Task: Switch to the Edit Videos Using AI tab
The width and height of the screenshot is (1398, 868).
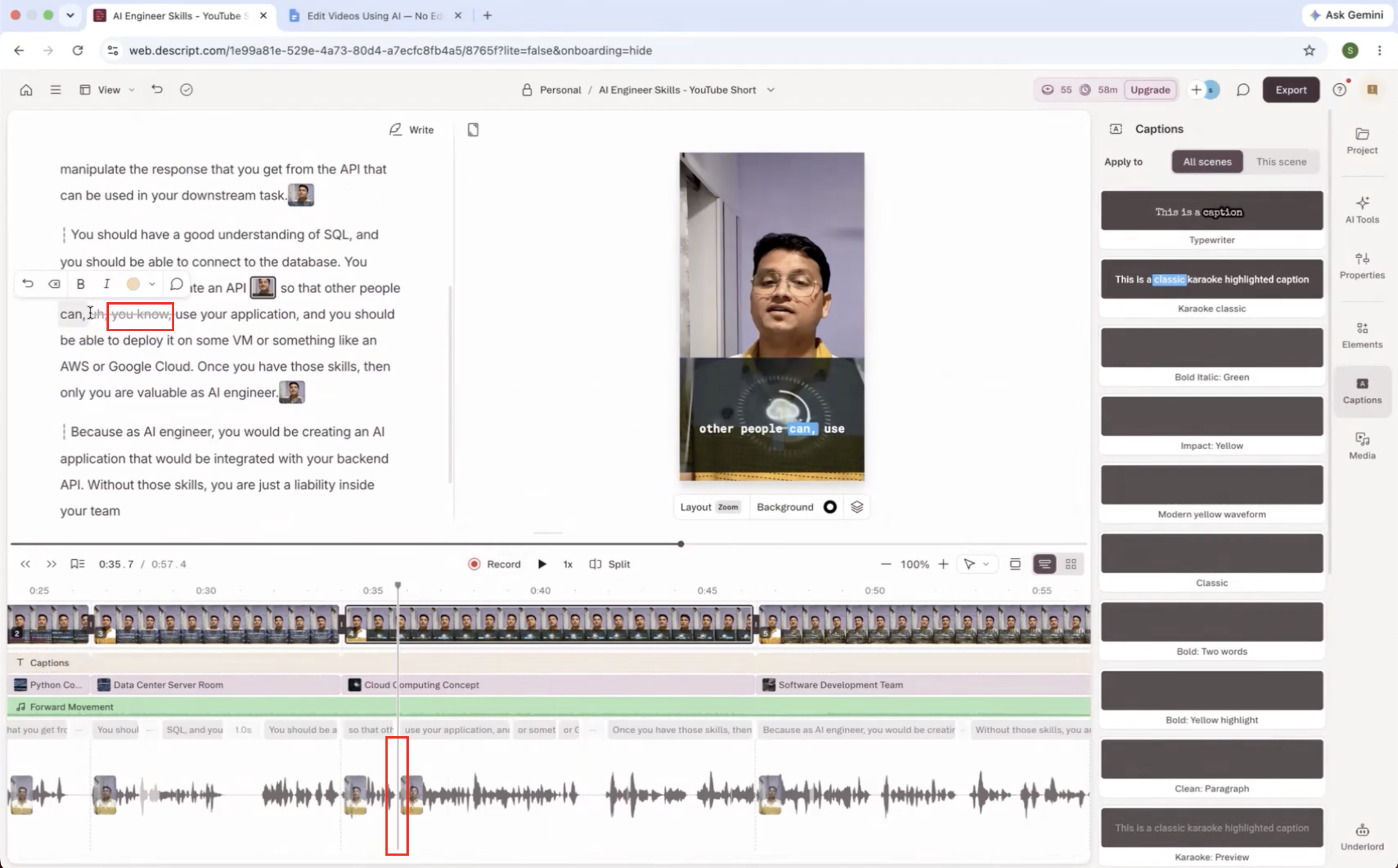Action: coord(375,16)
